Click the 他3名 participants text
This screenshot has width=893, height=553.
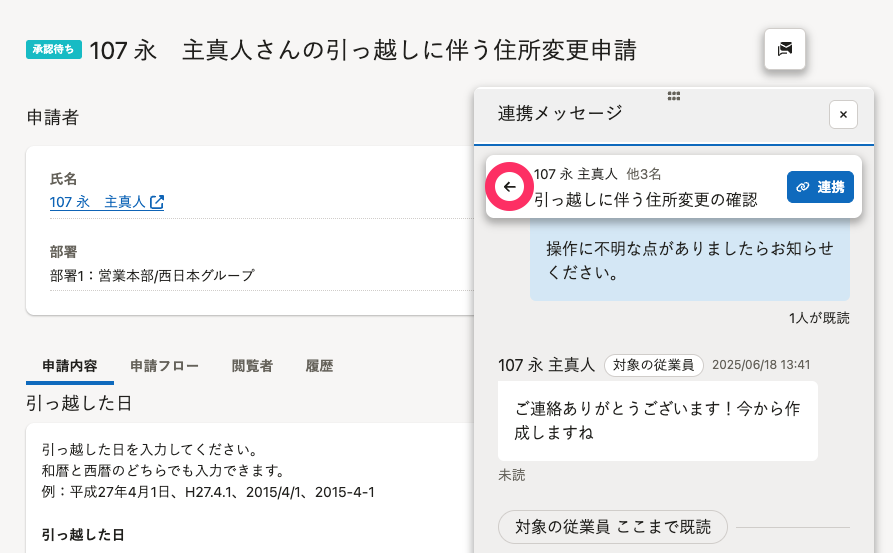click(x=643, y=174)
